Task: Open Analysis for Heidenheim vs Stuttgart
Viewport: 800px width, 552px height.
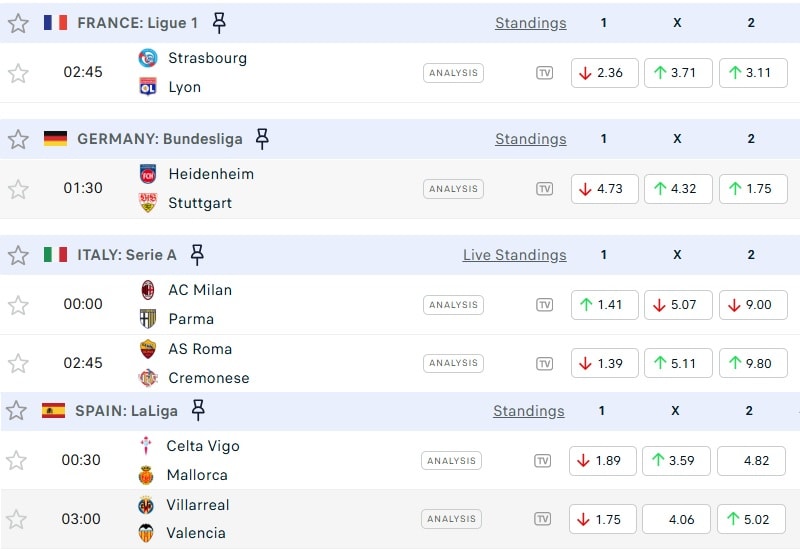Action: 453,189
